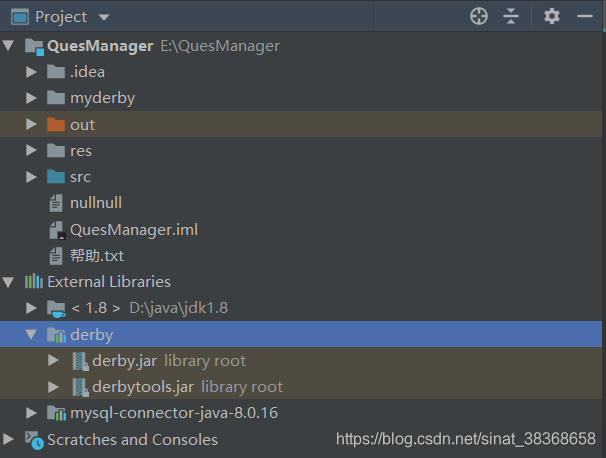606x458 pixels.
Task: Collapse the External Libraries node
Action: 9,282
